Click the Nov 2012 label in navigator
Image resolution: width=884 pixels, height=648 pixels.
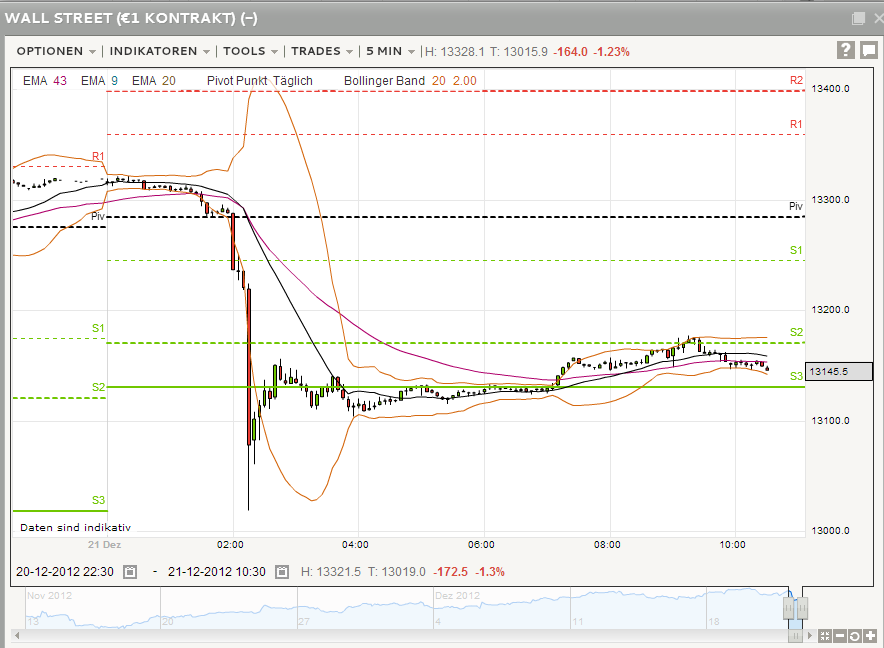click(50, 596)
